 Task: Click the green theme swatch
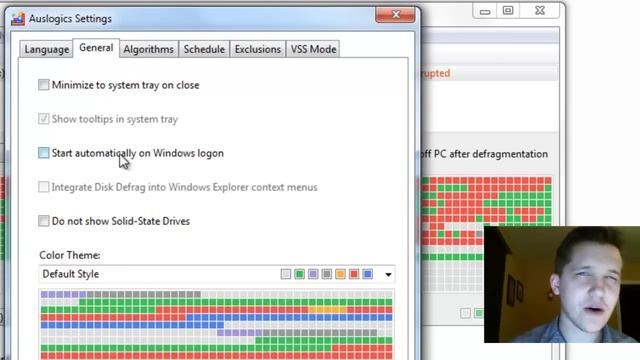pos(300,274)
